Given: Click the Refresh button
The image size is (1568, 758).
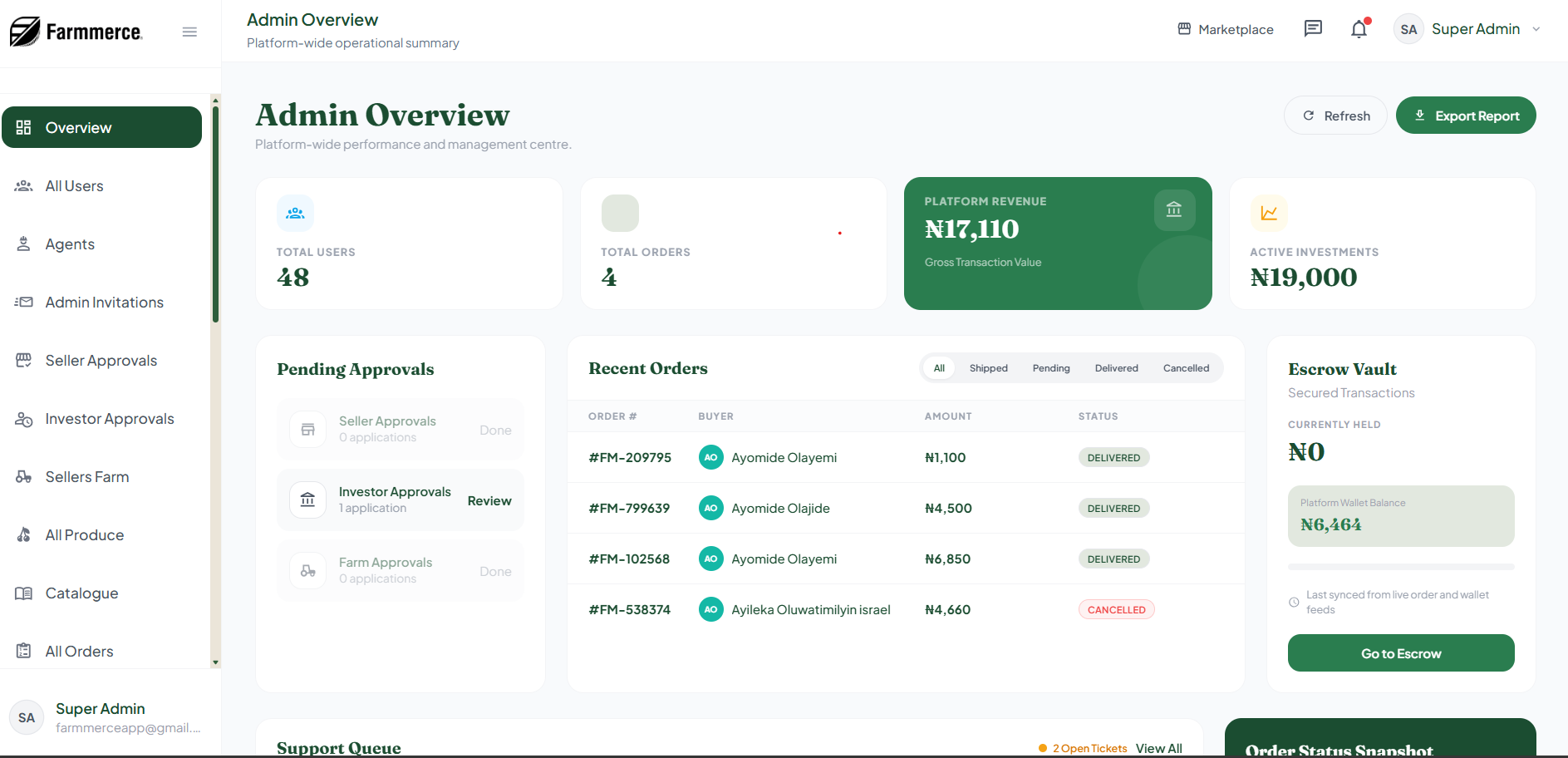Looking at the screenshot, I should click(1335, 116).
